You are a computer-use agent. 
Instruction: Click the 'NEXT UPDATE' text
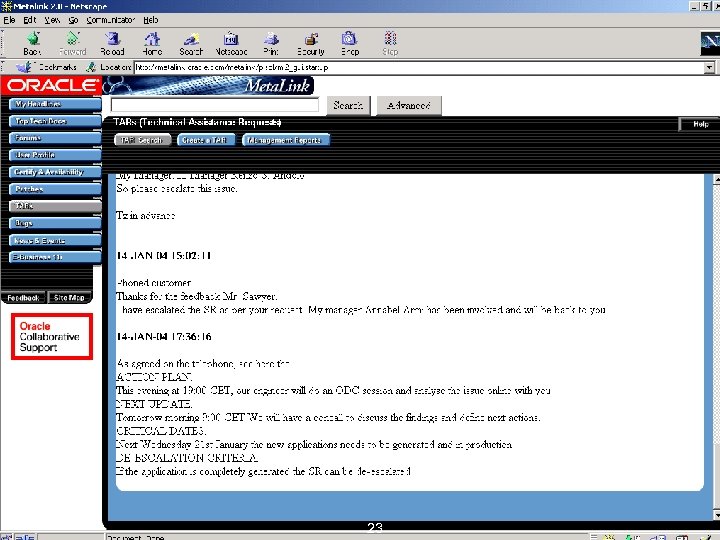click(x=154, y=404)
